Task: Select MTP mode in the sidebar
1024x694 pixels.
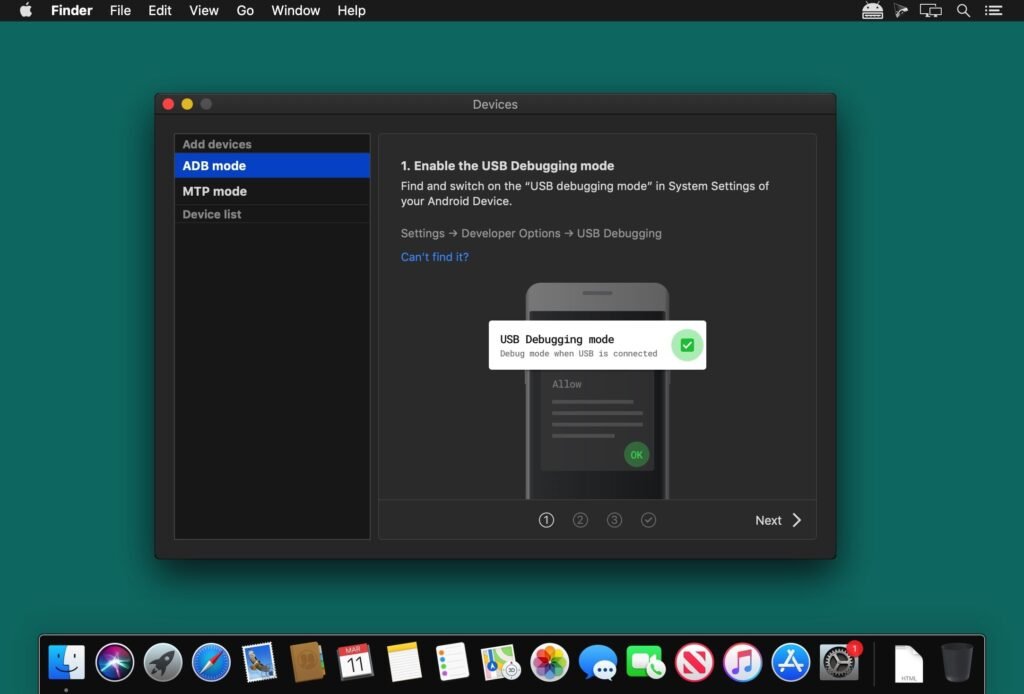Action: coord(214,191)
